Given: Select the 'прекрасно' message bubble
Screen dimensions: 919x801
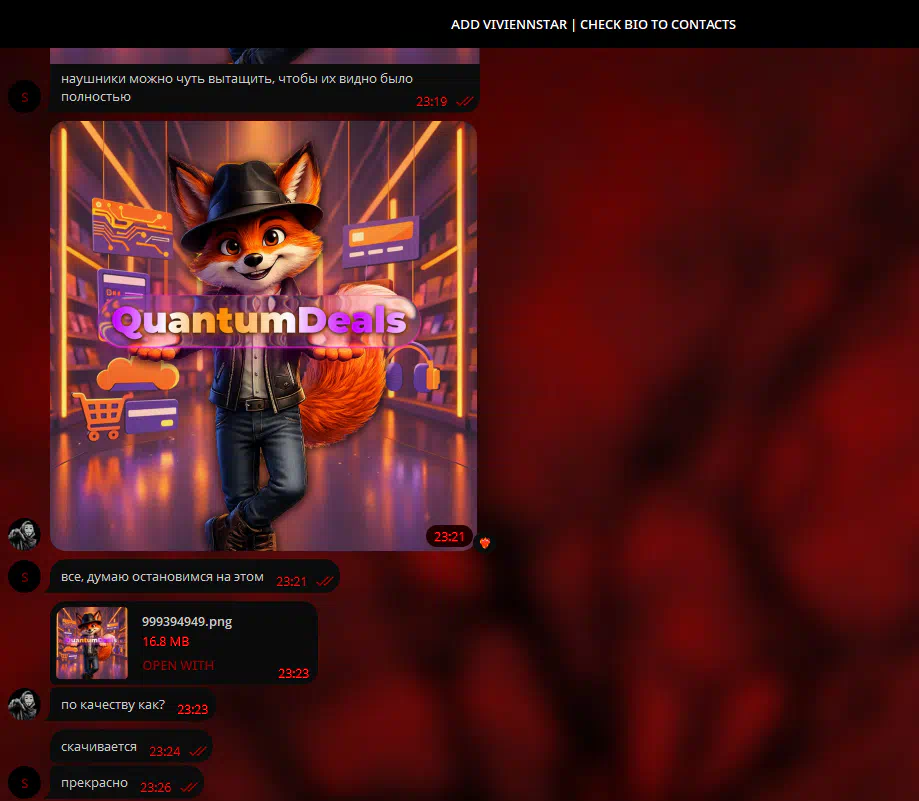Looking at the screenshot, I should click(x=94, y=783).
